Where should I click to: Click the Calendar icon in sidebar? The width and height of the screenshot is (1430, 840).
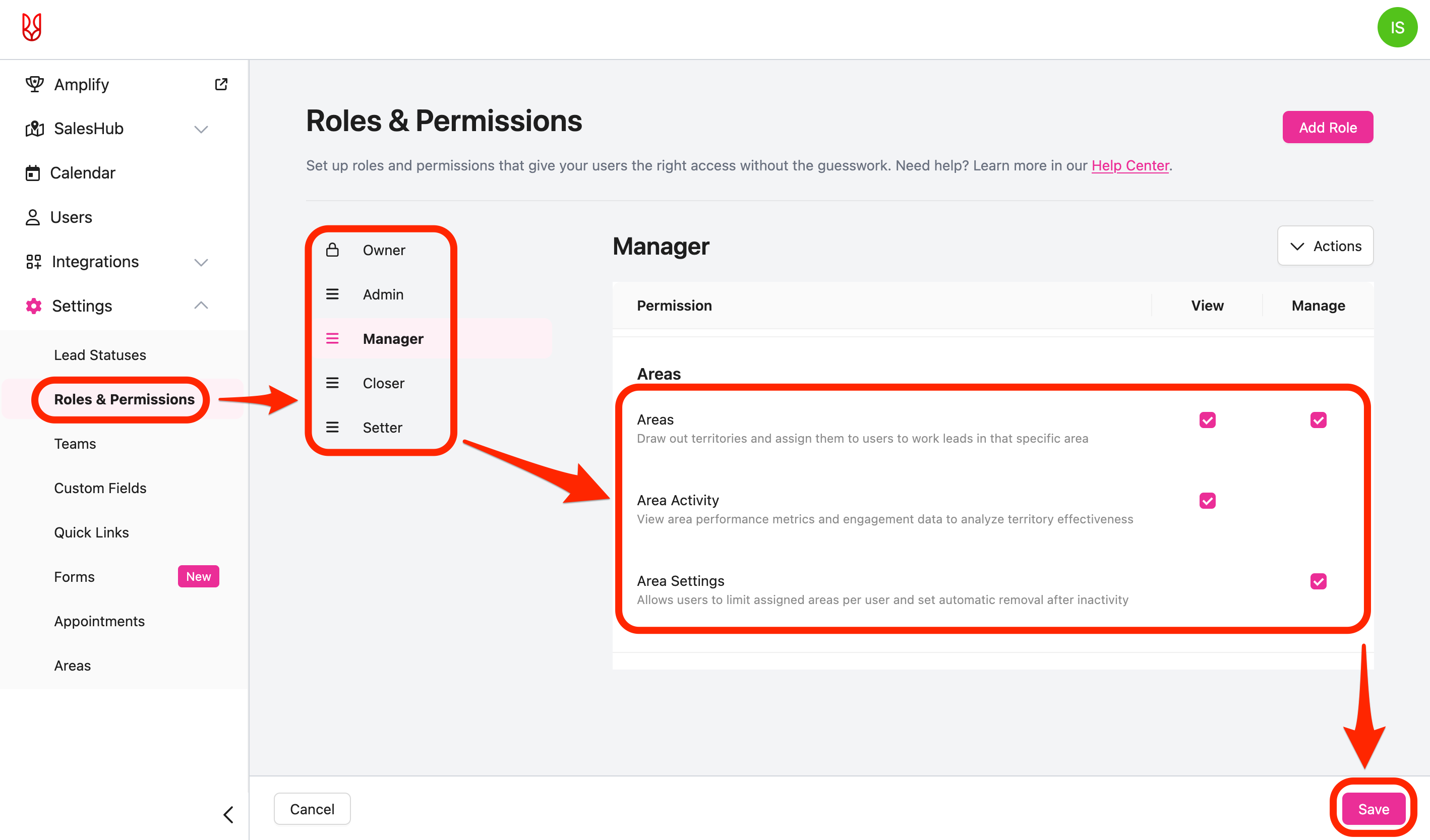(33, 172)
